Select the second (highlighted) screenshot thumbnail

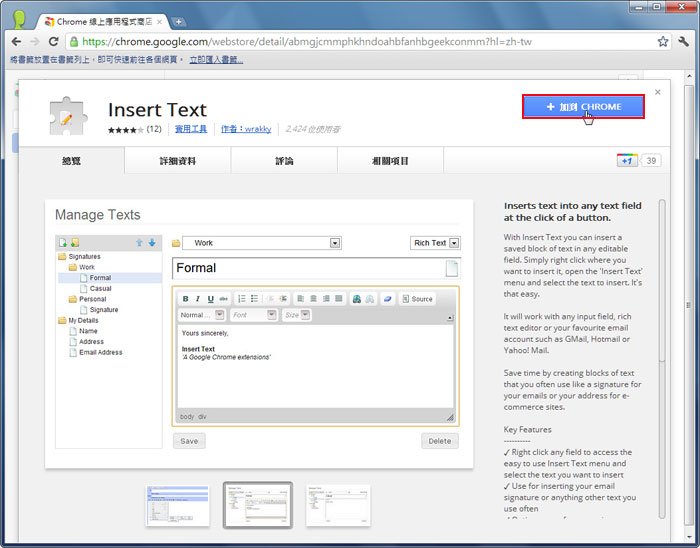tap(258, 505)
